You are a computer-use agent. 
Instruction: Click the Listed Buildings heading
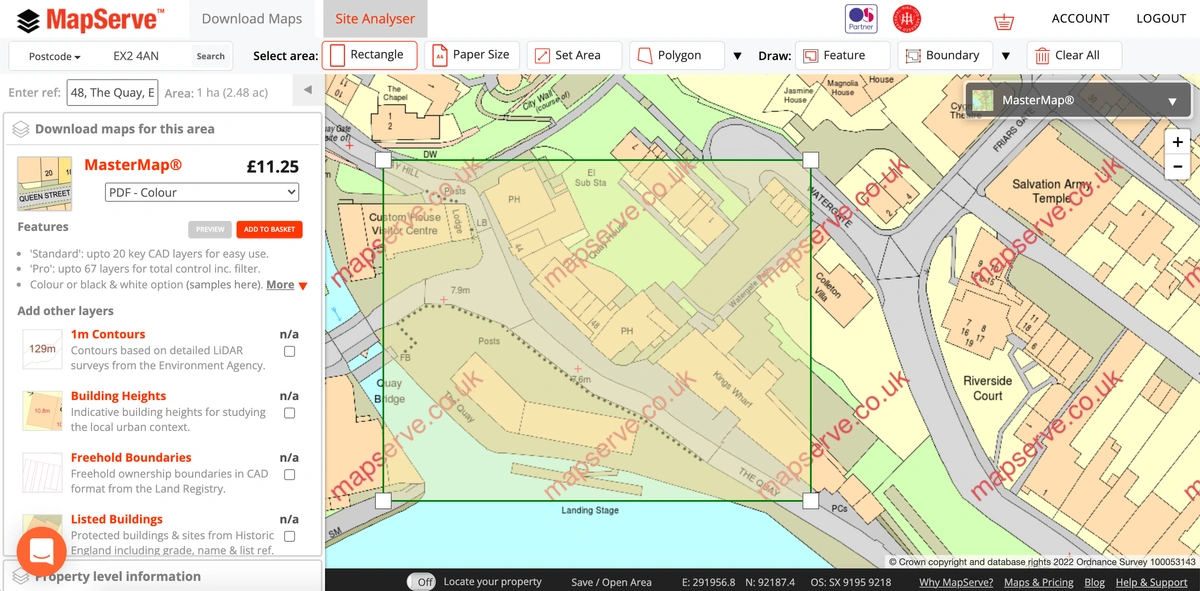click(x=116, y=519)
